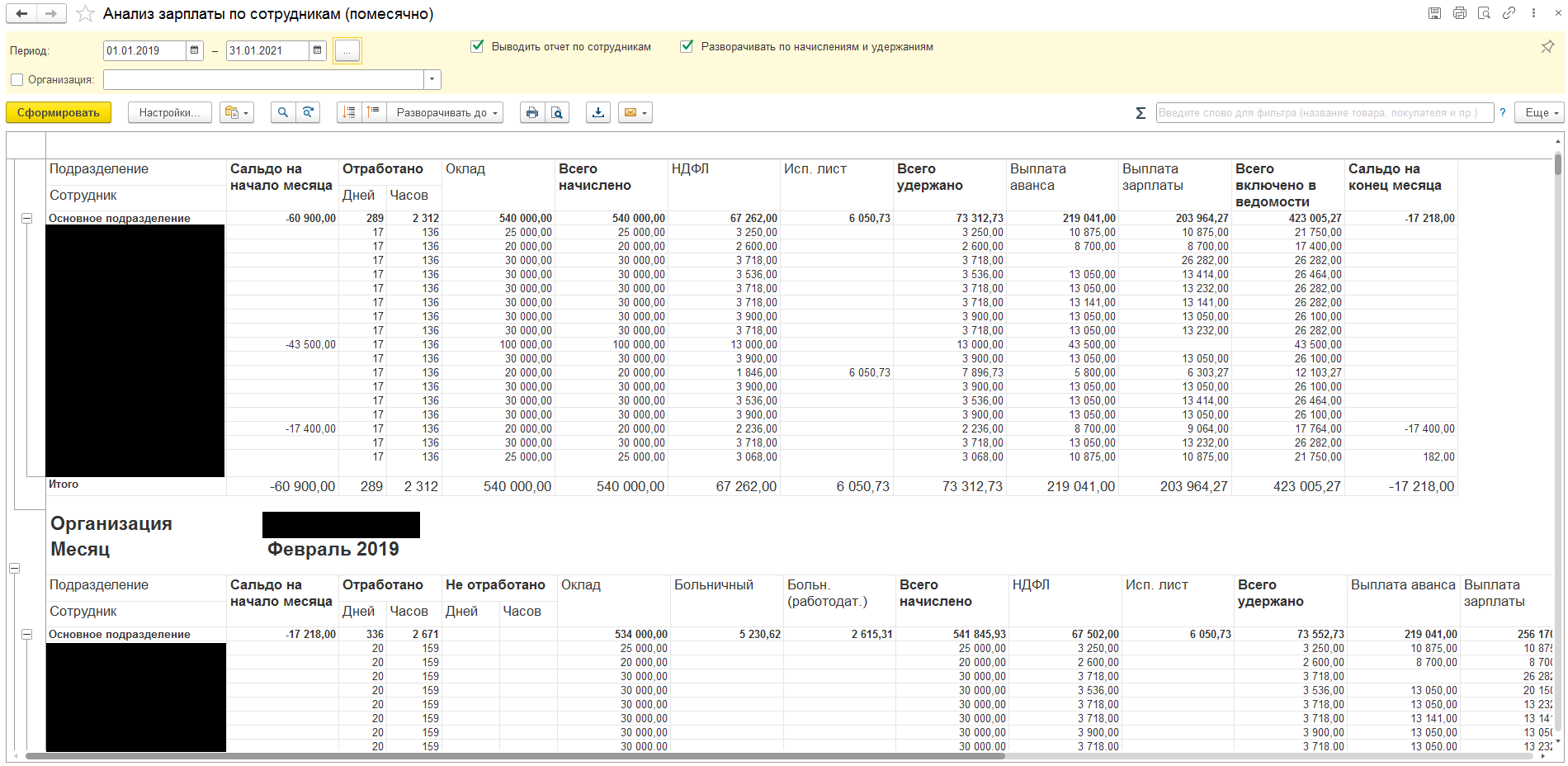This screenshot has height=766, width=1568.
Task: Uncheck 'Выводить отчет по сотрудникам' checkbox
Action: click(477, 47)
